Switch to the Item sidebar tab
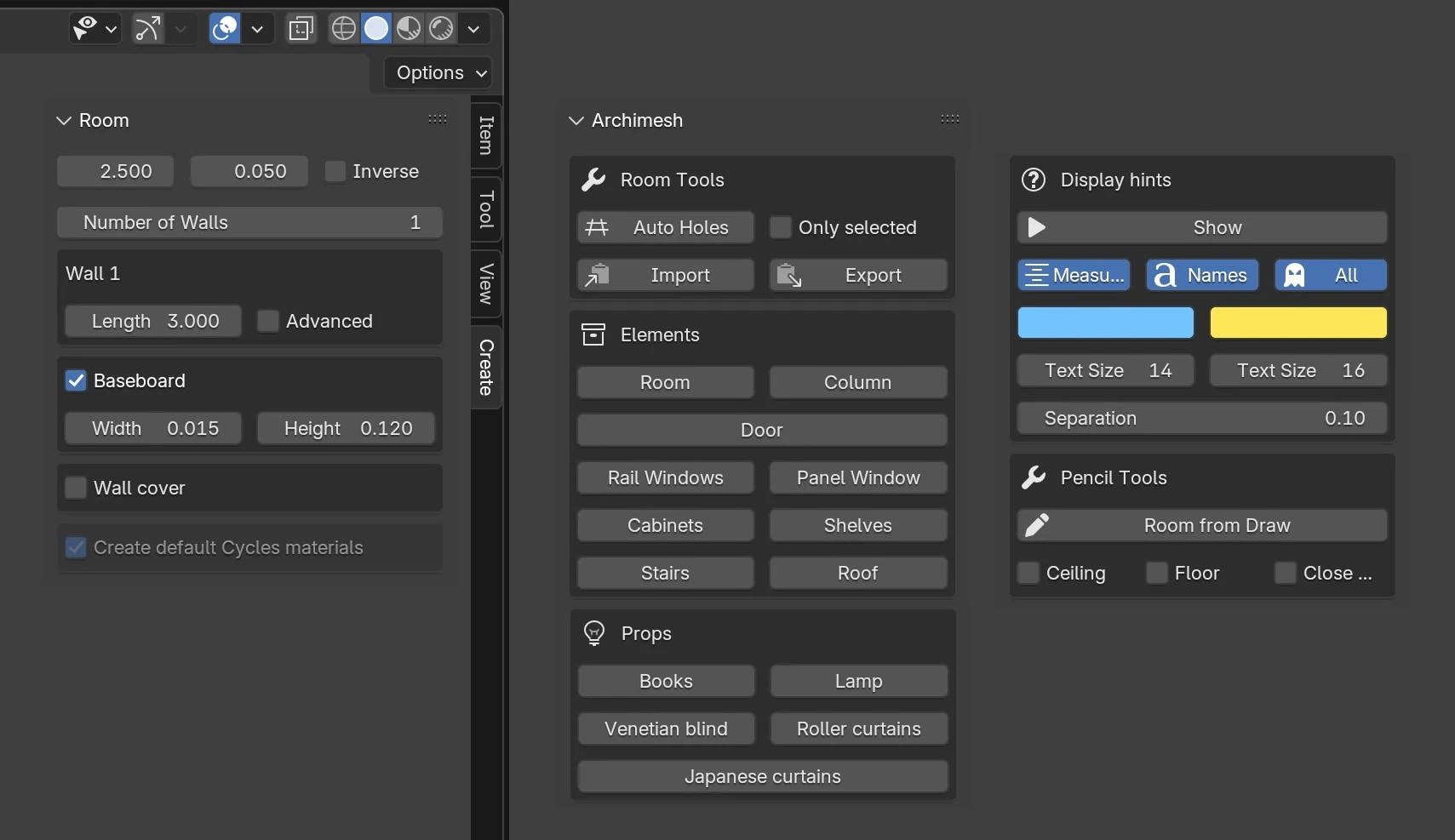Image resolution: width=1455 pixels, height=840 pixels. click(486, 135)
